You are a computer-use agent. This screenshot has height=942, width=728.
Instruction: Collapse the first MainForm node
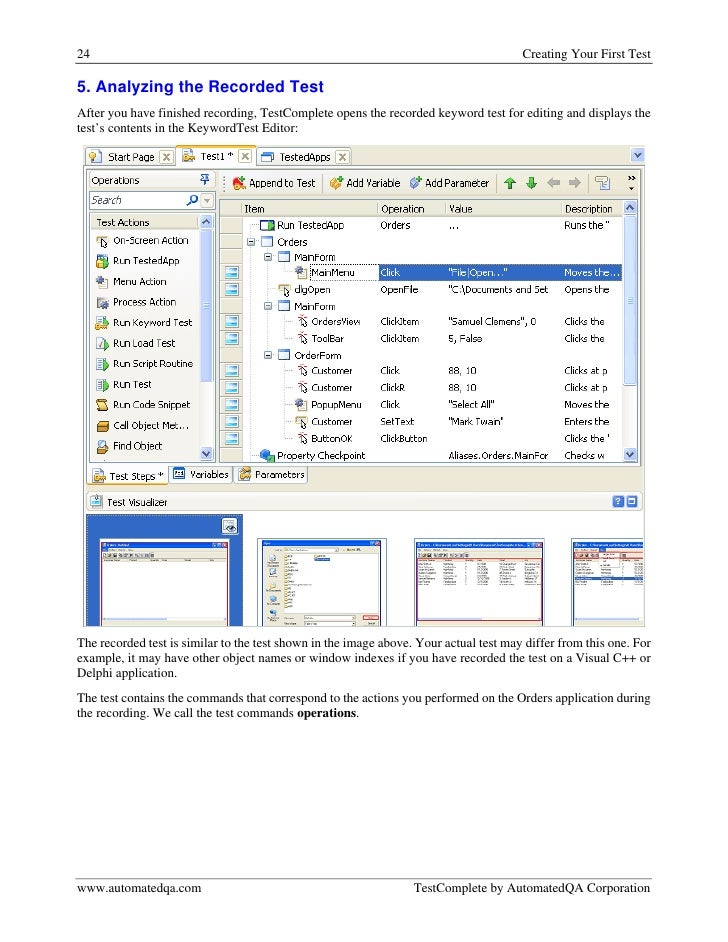268,257
